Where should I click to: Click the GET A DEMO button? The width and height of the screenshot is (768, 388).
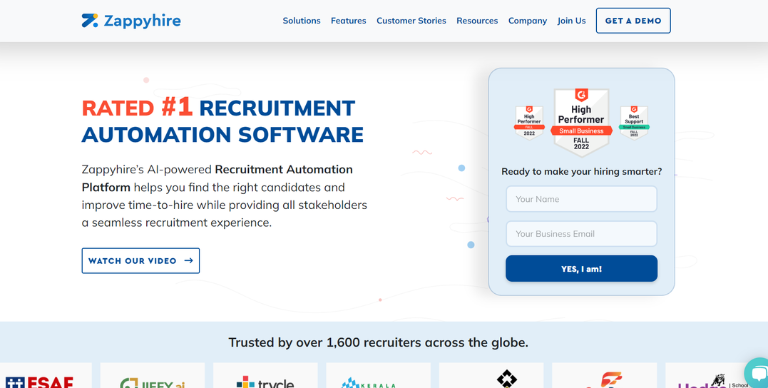633,21
